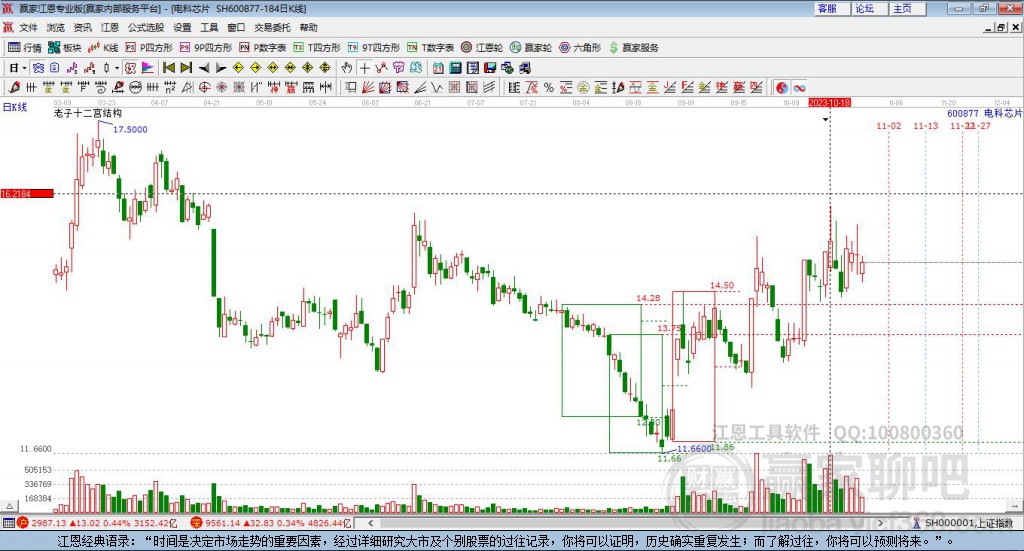The image size is (1024, 551).
Task: Click SH000001 上证指数 status entry
Action: point(965,523)
